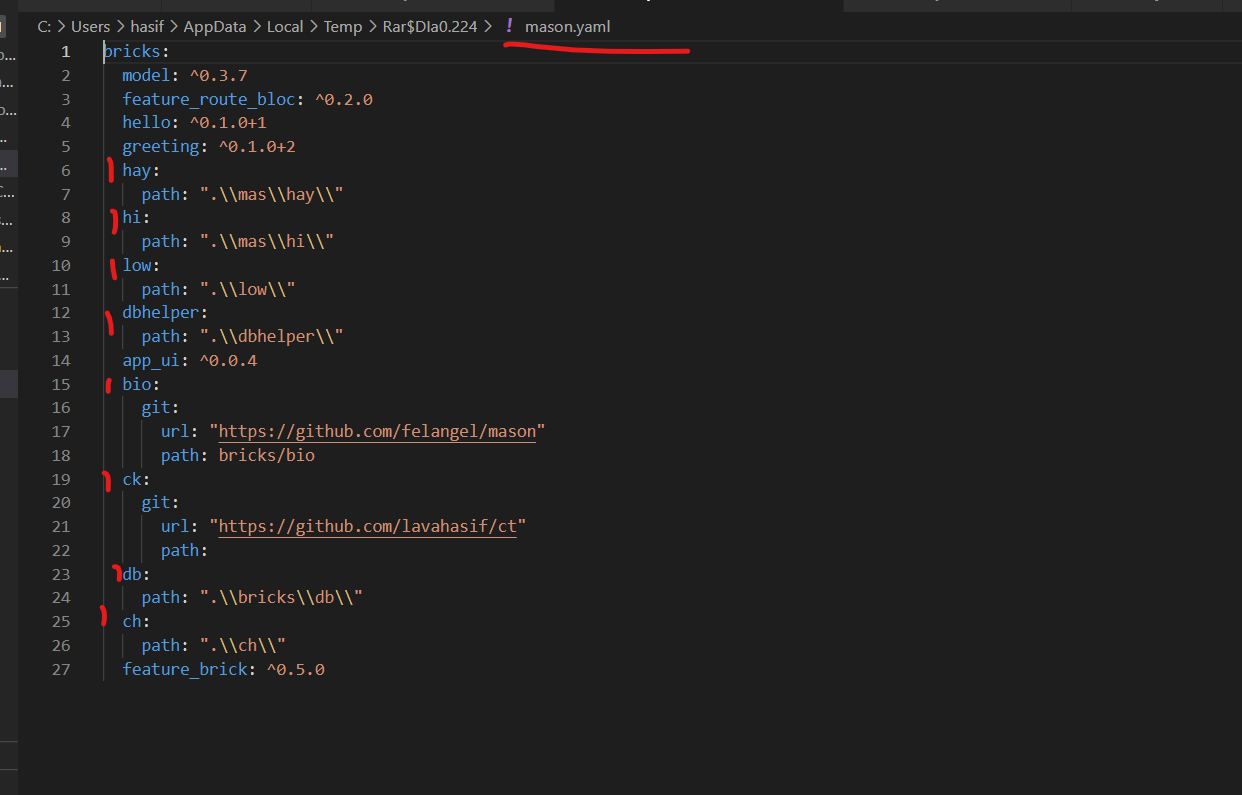
Task: Open the Temp breadcrumb dropdown
Action: (x=343, y=26)
